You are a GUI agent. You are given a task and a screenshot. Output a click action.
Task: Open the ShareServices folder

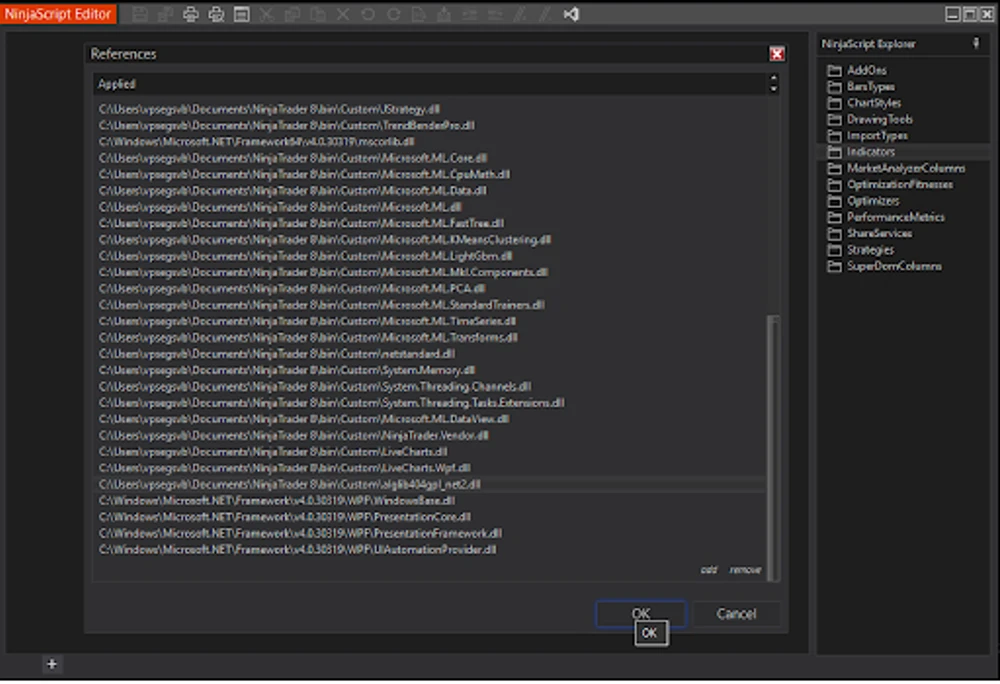870,233
